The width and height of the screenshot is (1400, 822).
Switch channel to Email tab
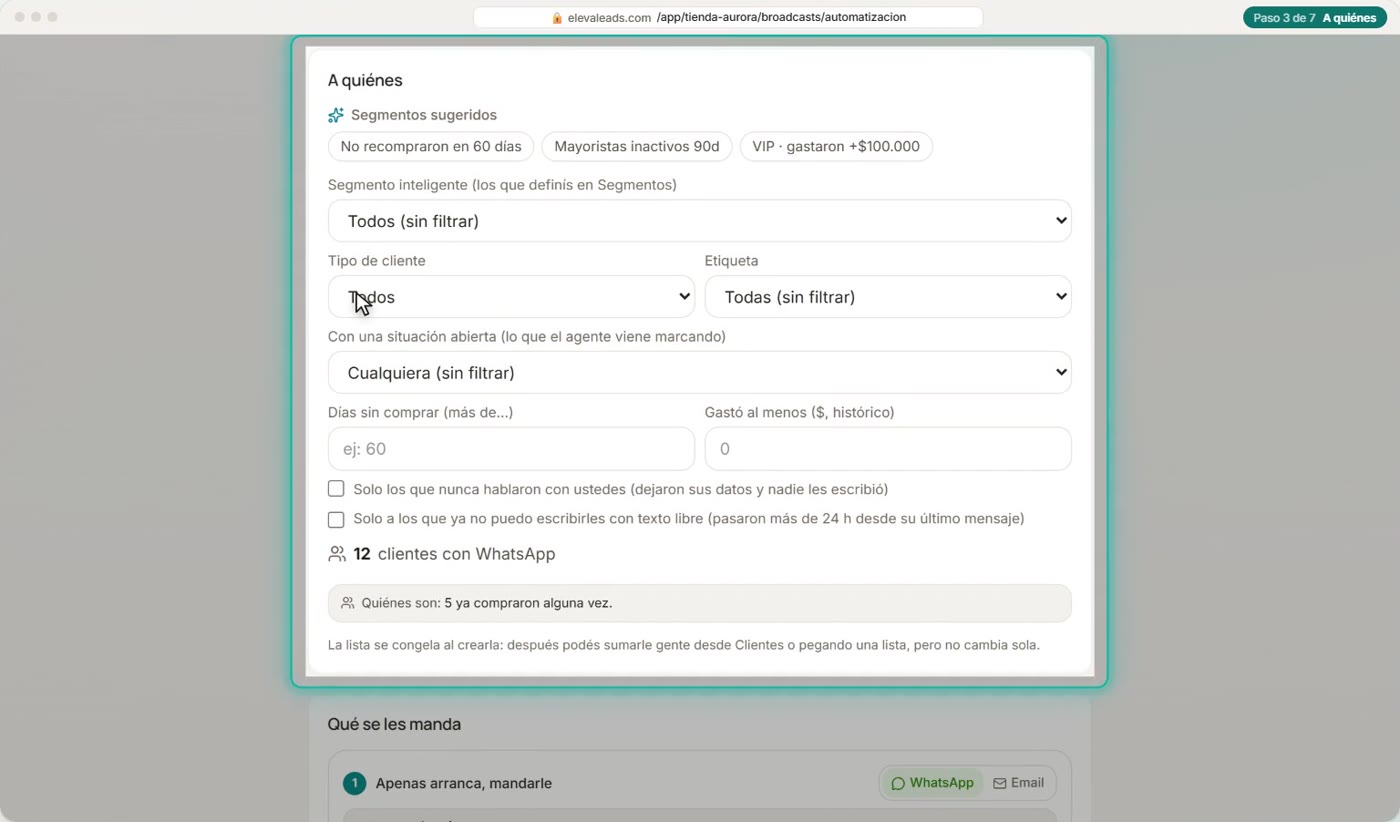(x=1019, y=783)
